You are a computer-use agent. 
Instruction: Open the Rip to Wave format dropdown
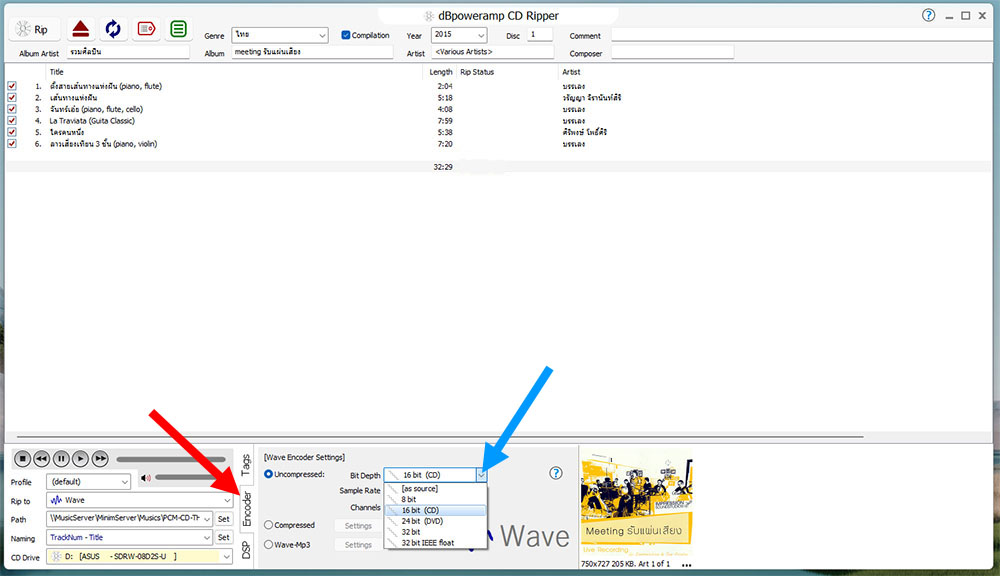point(225,500)
